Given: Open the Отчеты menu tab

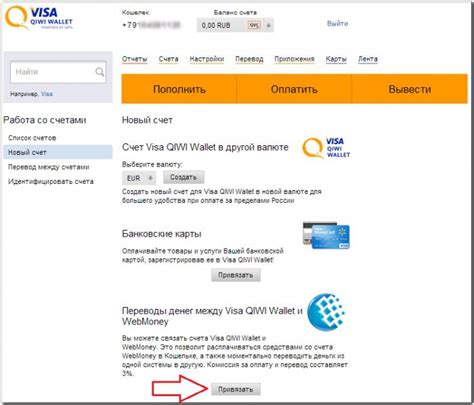Looking at the screenshot, I should point(135,59).
